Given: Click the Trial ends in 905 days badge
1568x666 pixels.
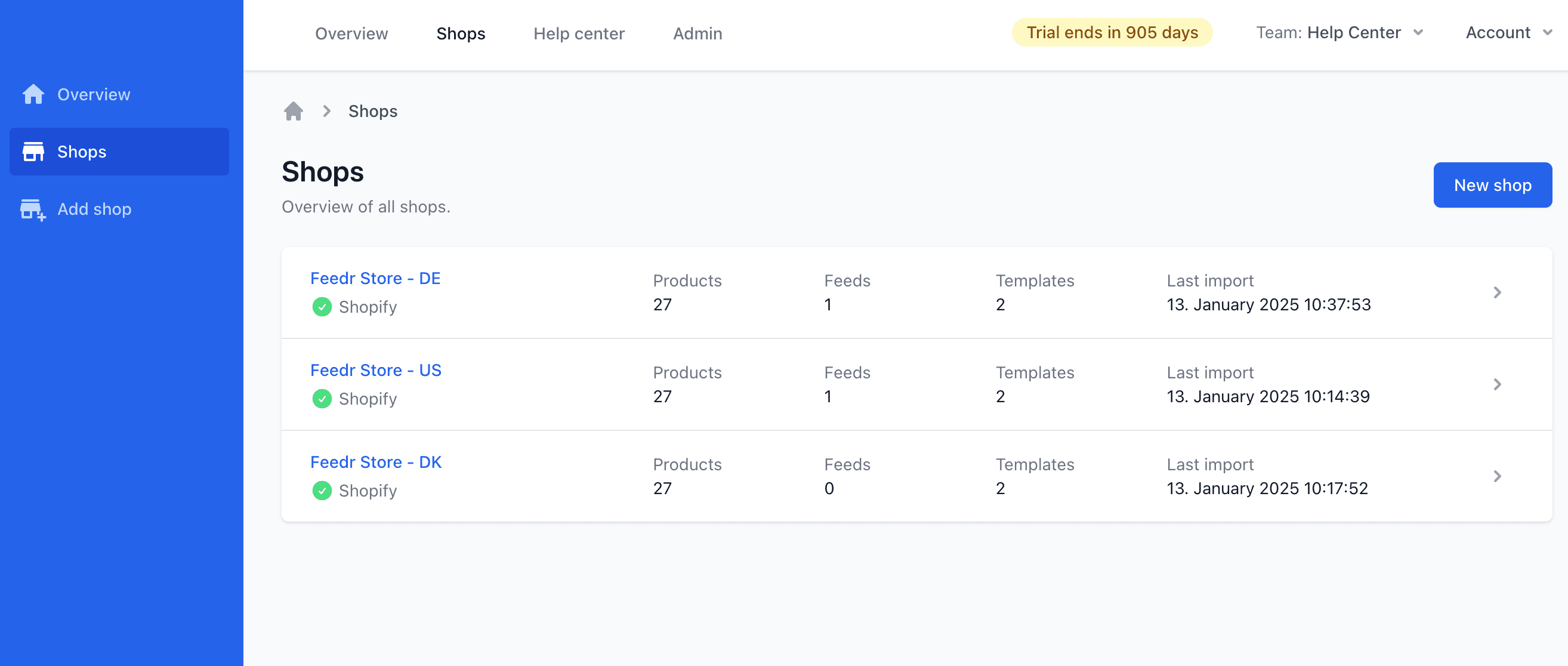Looking at the screenshot, I should pos(1112,33).
